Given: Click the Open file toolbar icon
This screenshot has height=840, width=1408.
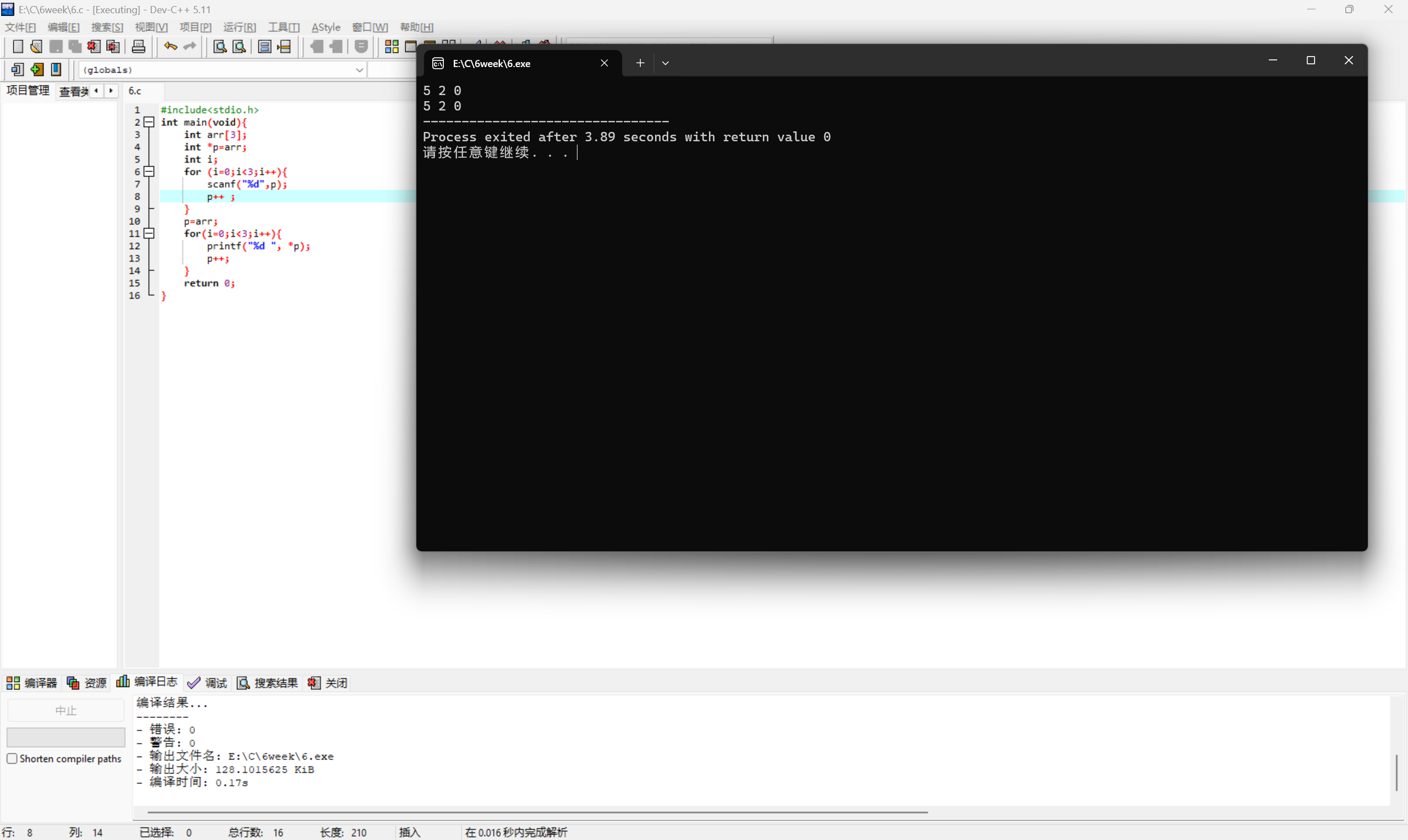Looking at the screenshot, I should (36, 46).
